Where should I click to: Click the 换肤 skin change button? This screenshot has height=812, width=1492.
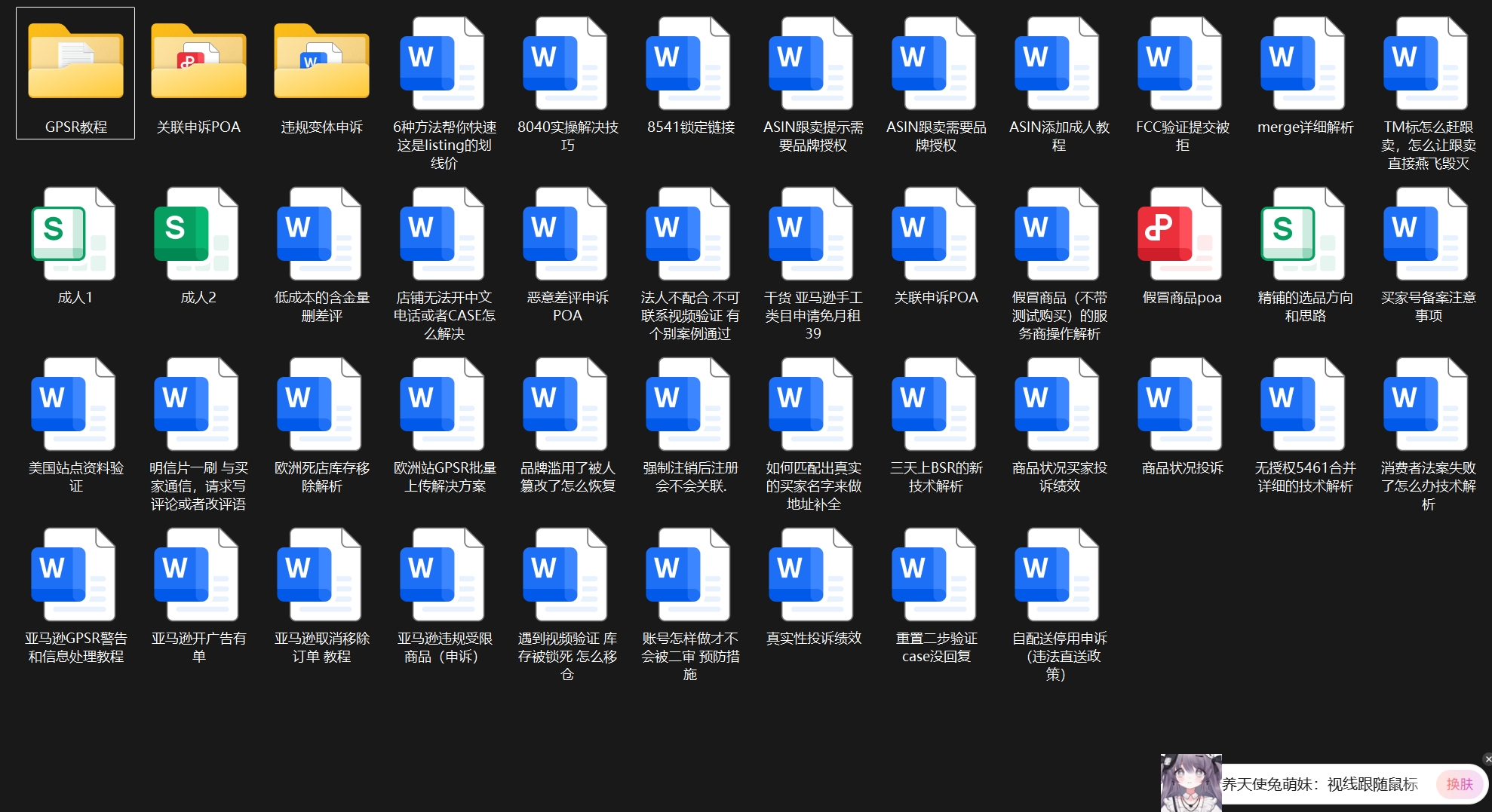coord(1460,784)
